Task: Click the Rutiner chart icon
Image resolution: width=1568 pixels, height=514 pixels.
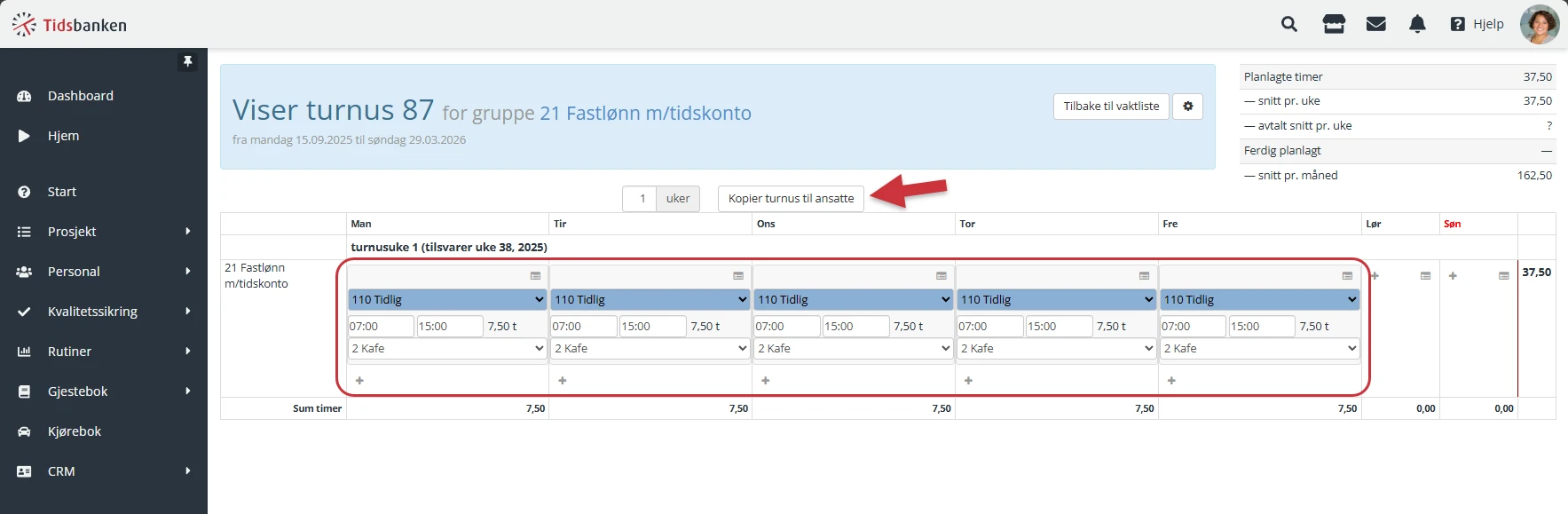Action: 24,352
